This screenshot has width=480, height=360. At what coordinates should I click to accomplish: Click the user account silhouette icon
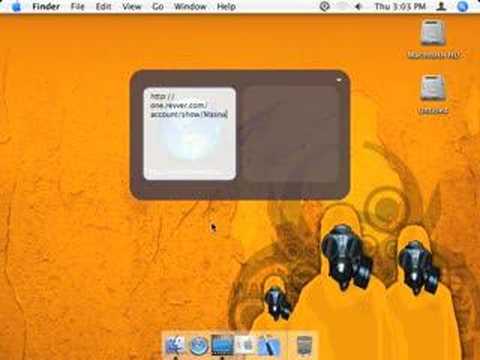coord(442,6)
